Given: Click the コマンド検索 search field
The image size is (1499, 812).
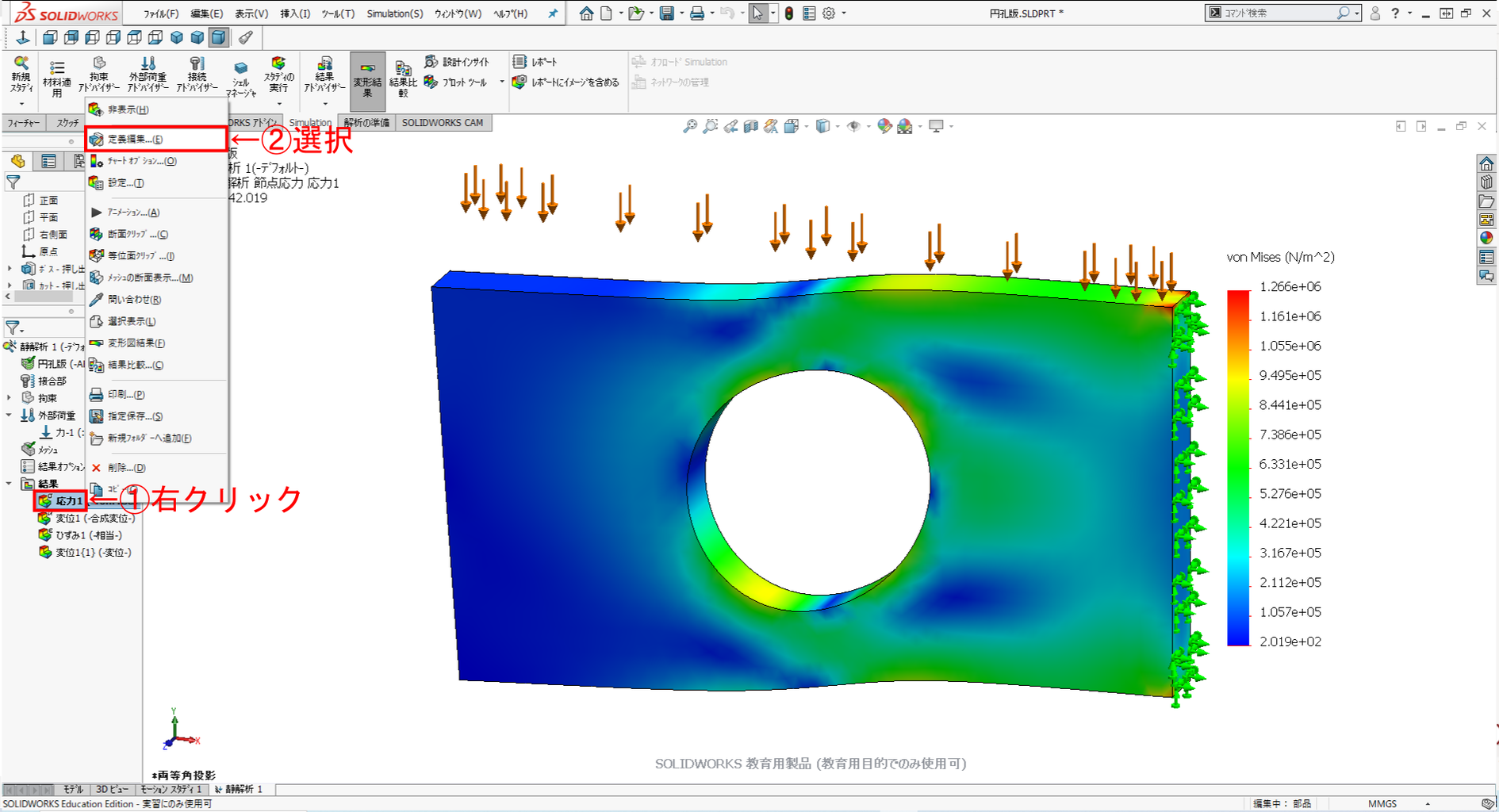Looking at the screenshot, I should tap(1279, 13).
